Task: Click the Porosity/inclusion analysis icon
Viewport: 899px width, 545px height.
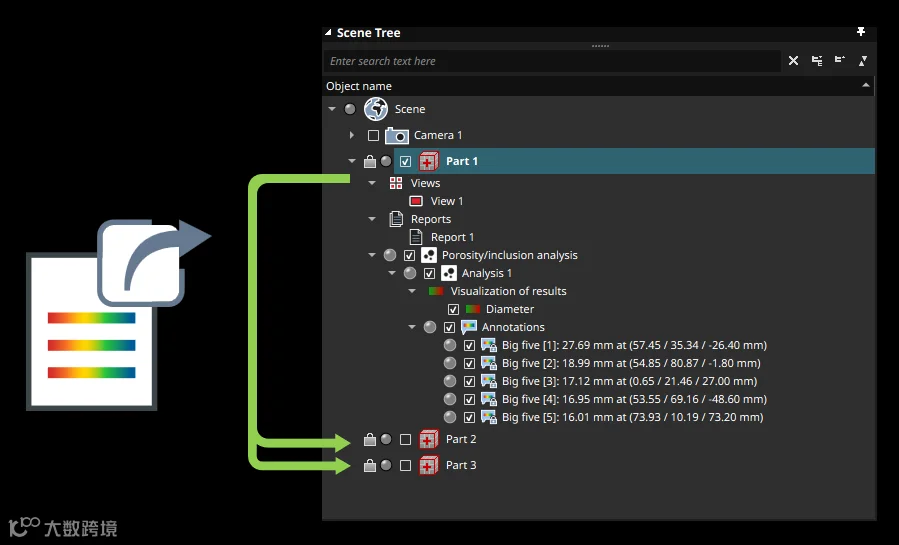Action: click(x=429, y=255)
